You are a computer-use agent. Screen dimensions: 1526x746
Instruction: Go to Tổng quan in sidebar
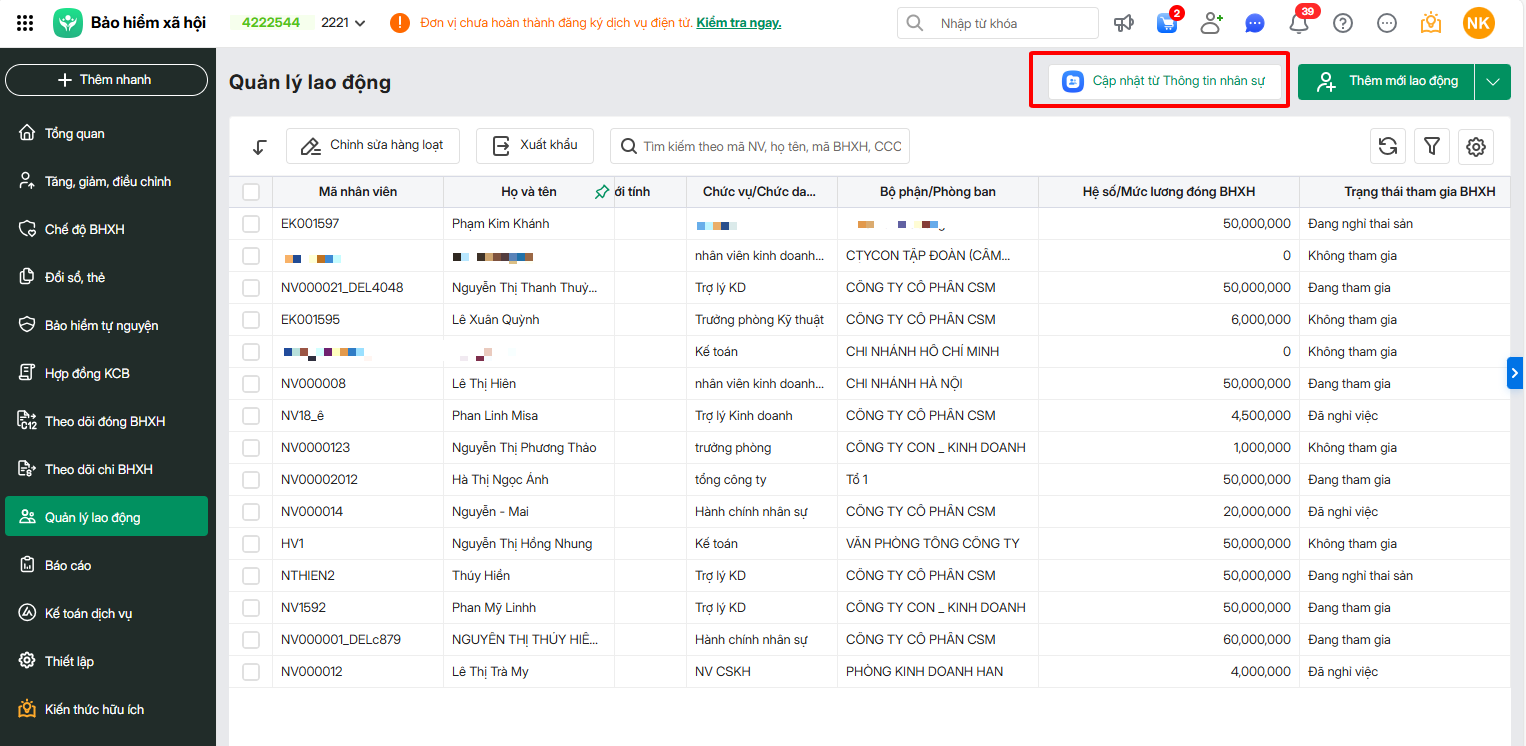tap(74, 134)
